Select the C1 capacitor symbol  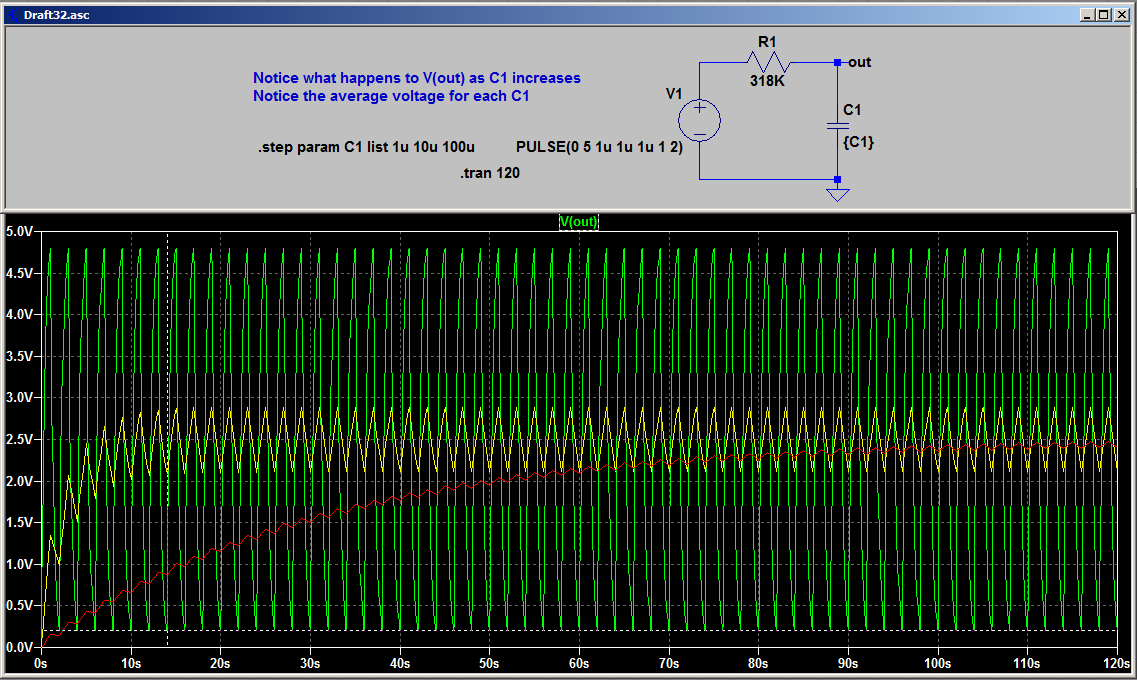click(x=838, y=126)
